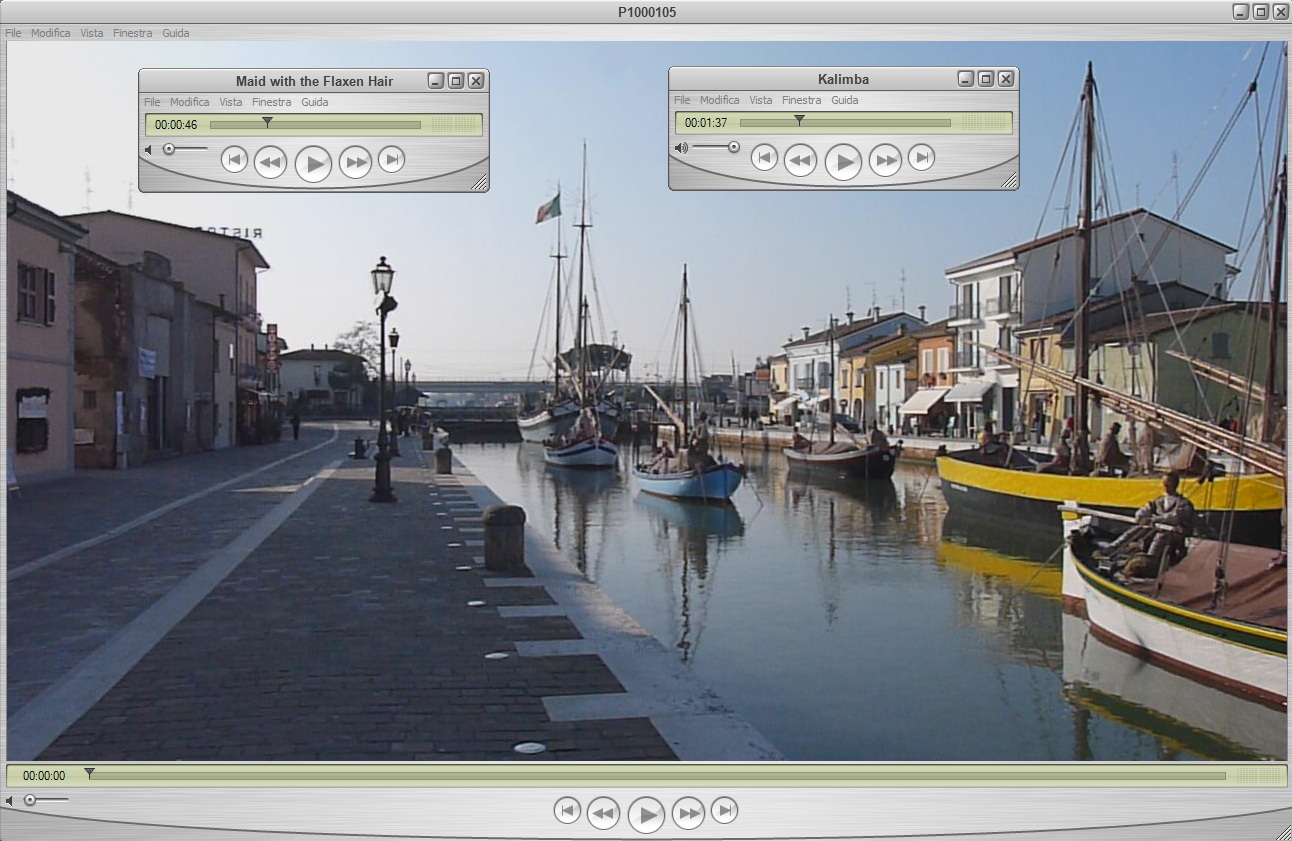Image resolution: width=1292 pixels, height=841 pixels.
Task: Play the Maid with the Flaxen Hair track
Action: [313, 163]
